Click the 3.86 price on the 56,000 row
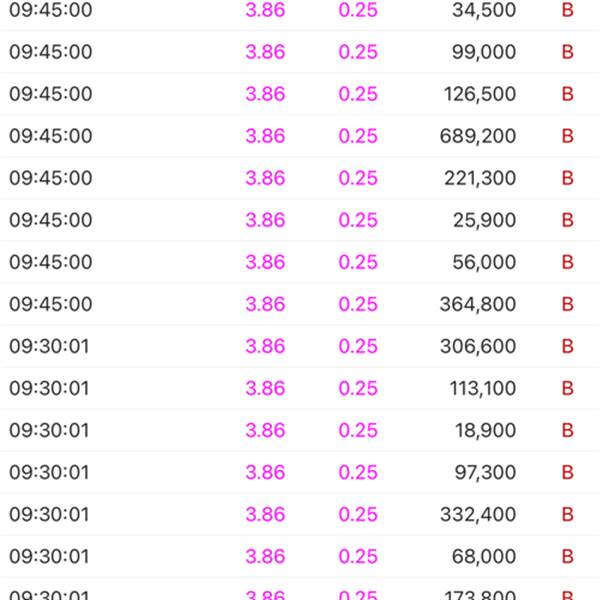This screenshot has height=600, width=600. pyautogui.click(x=265, y=262)
